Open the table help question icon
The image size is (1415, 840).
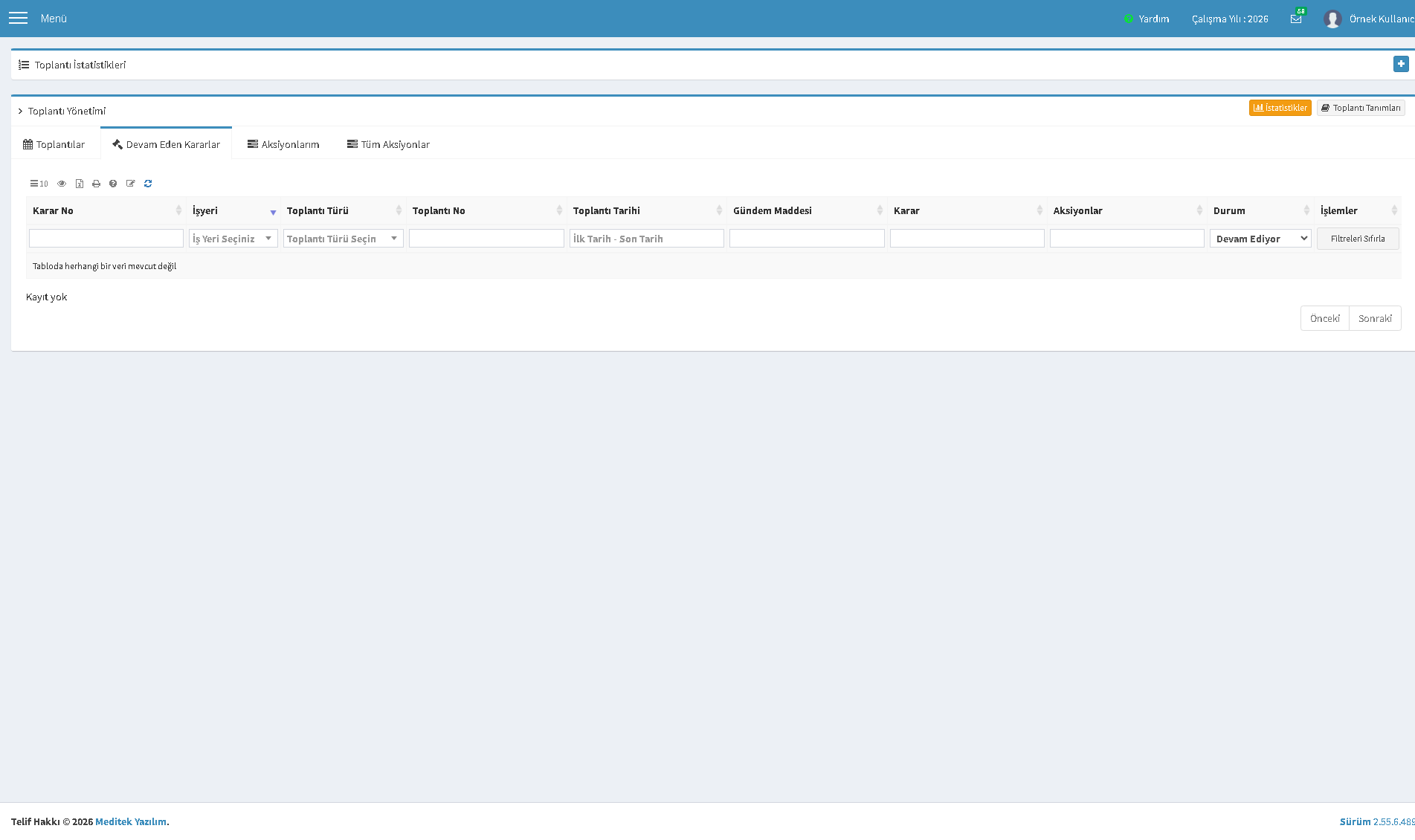coord(113,184)
